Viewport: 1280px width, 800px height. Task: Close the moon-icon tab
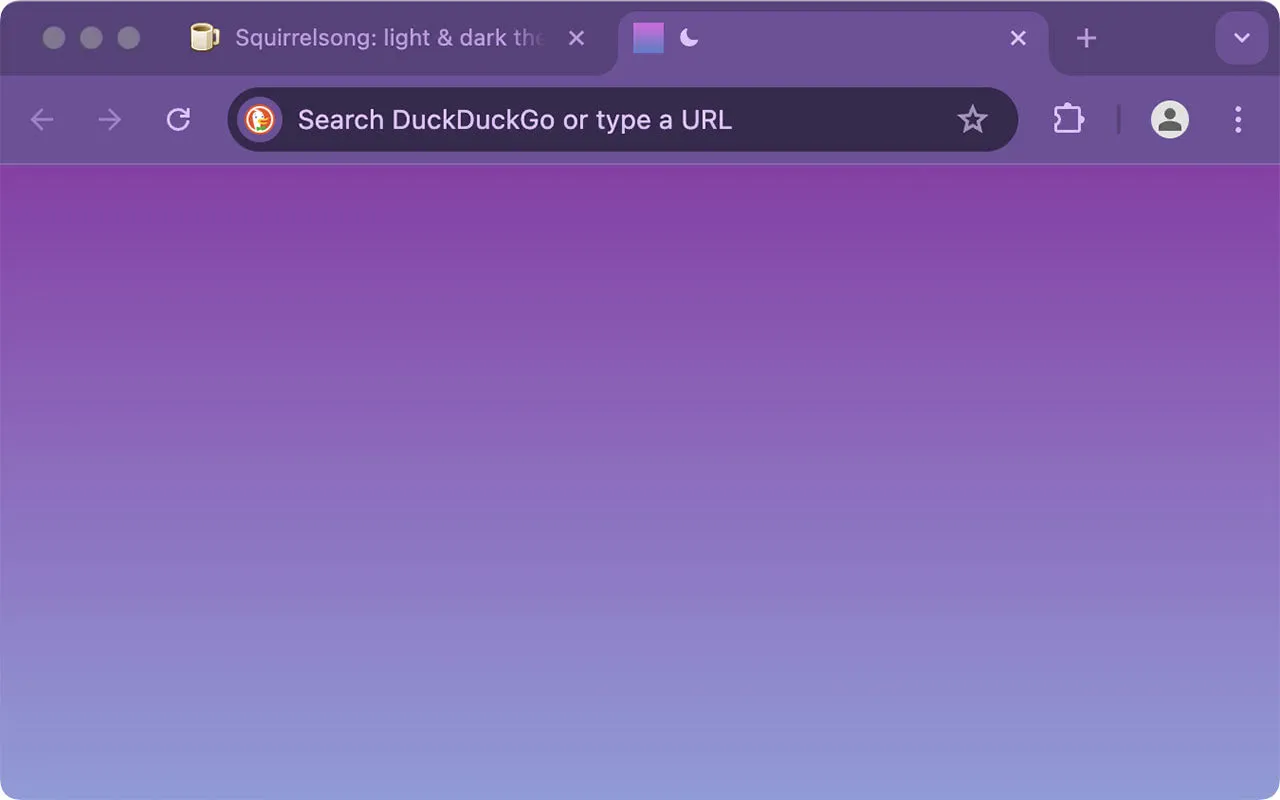click(1018, 38)
